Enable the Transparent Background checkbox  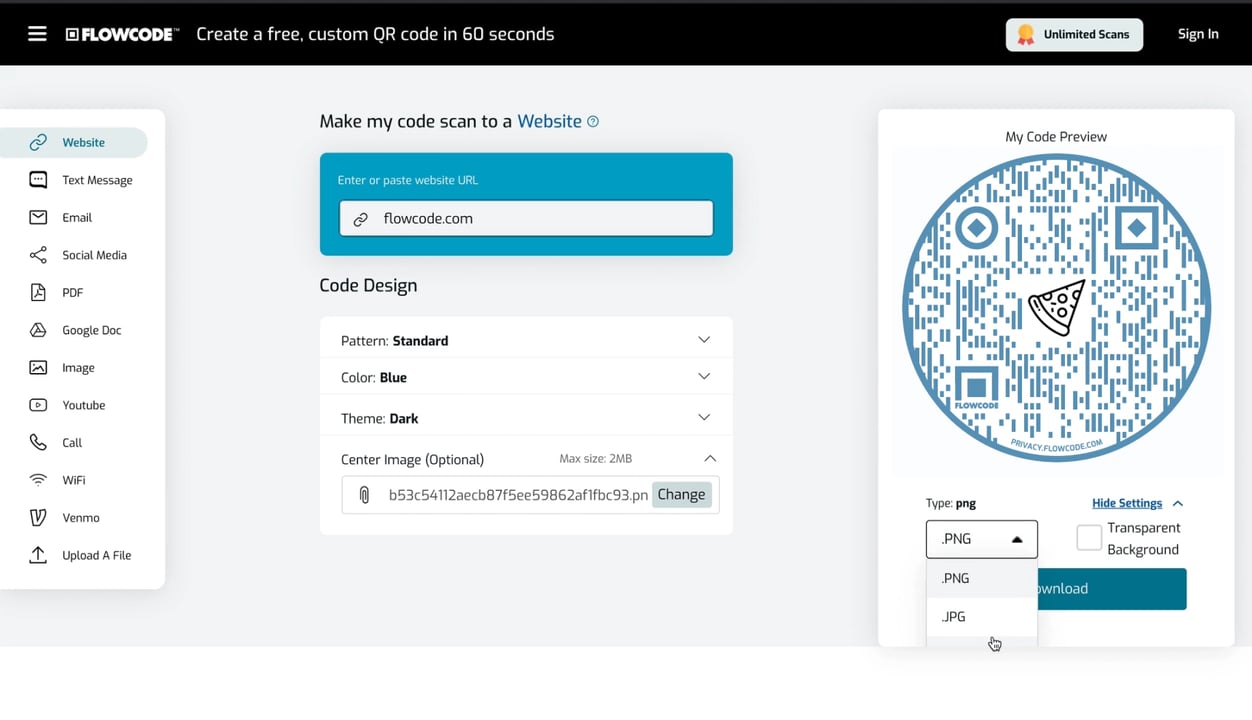1089,538
